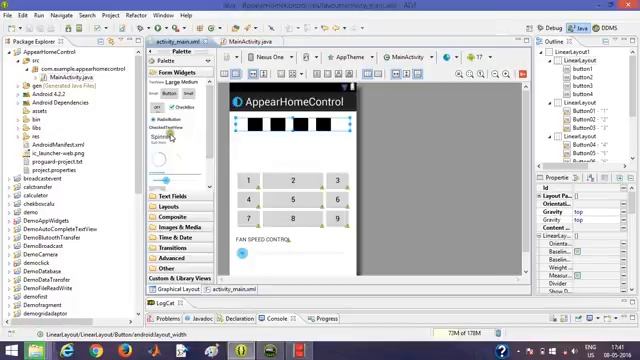Switch to the activity_main.xml source tab
640x360 pixels.
click(x=231, y=289)
